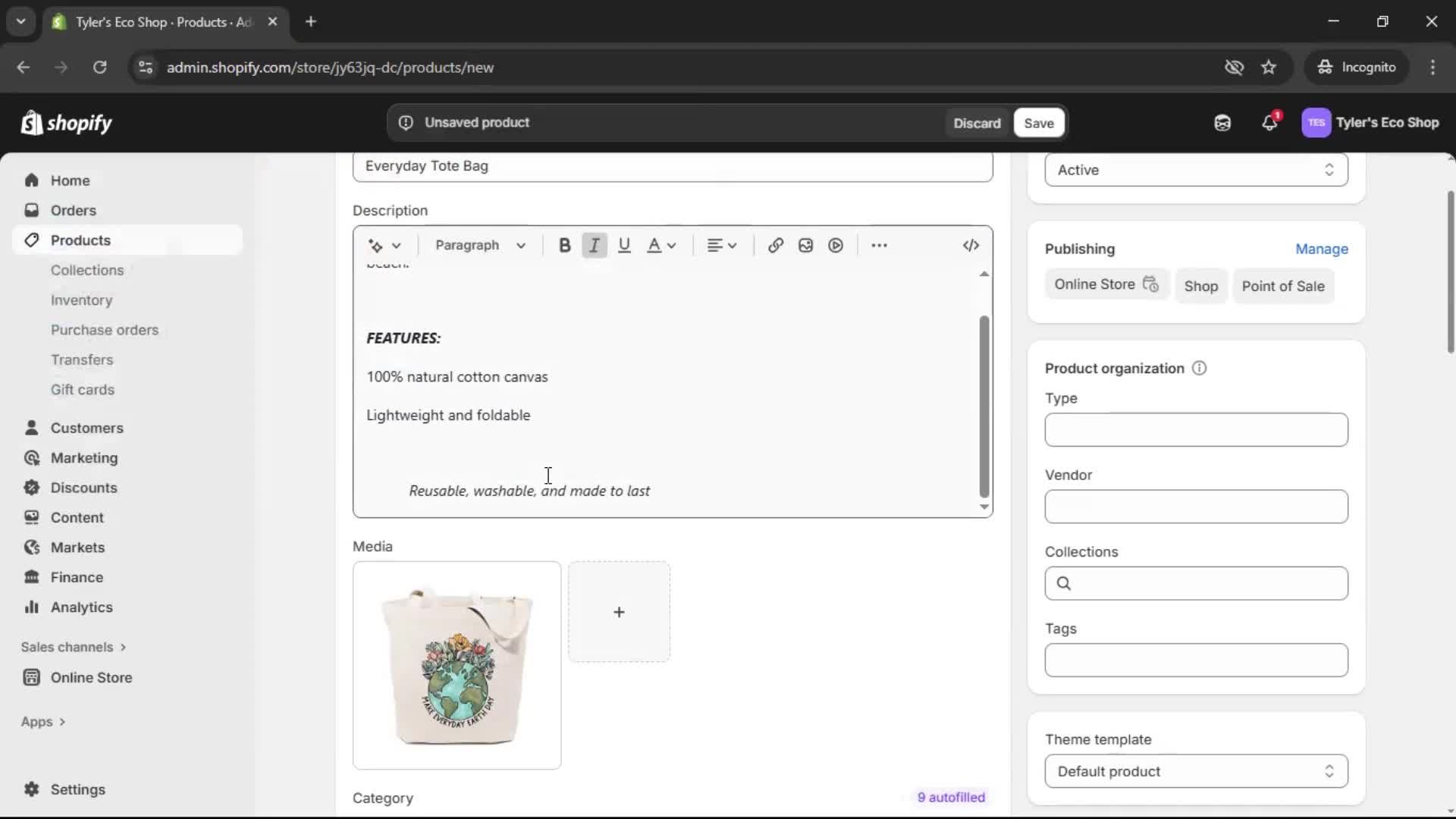Embed a video using the editor toolbar

(x=835, y=245)
